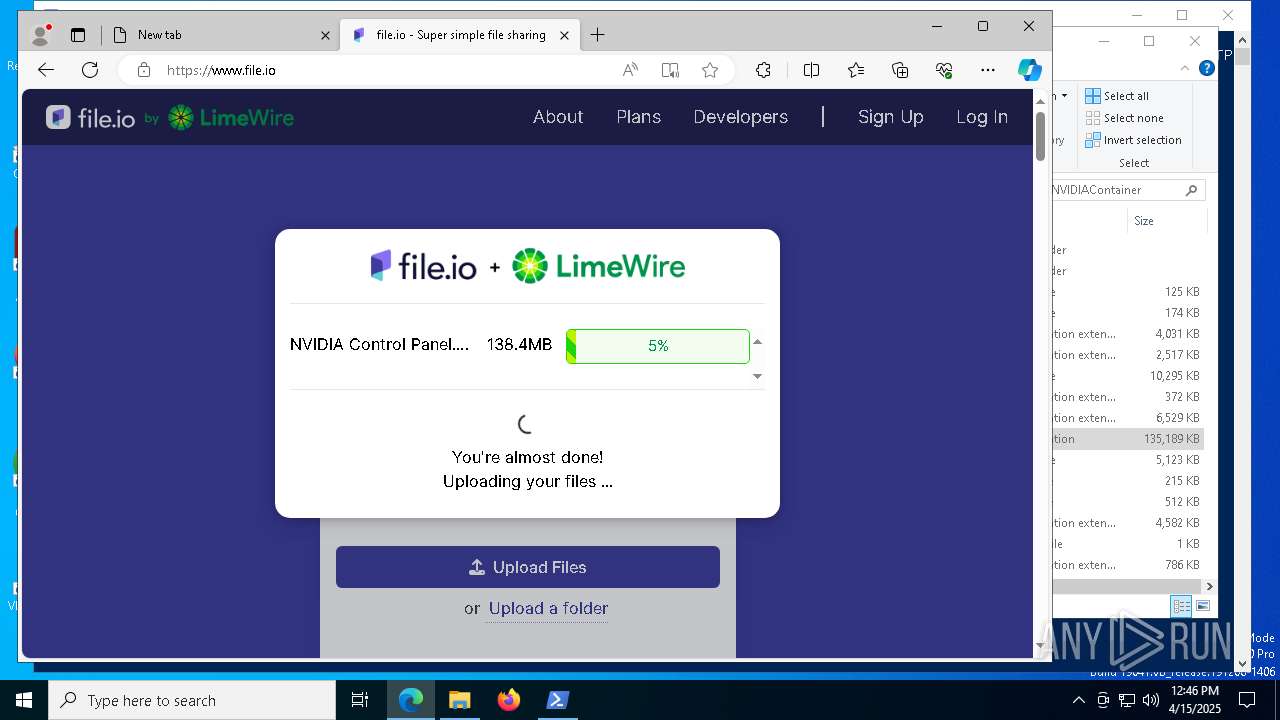Open the volume control in system tray
The image size is (1280, 720).
tap(1152, 700)
